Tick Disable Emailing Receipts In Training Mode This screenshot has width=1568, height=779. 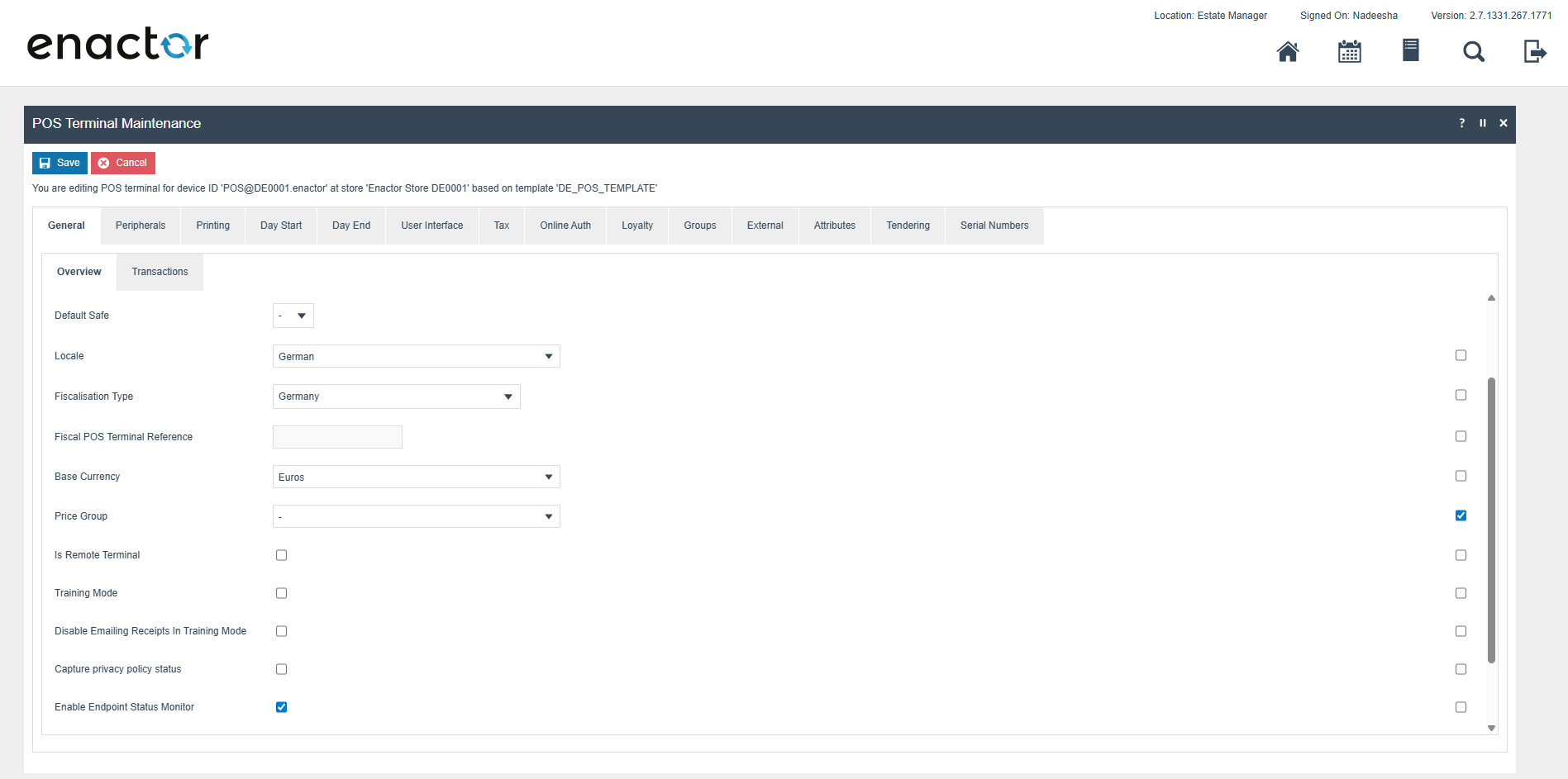pyautogui.click(x=282, y=631)
